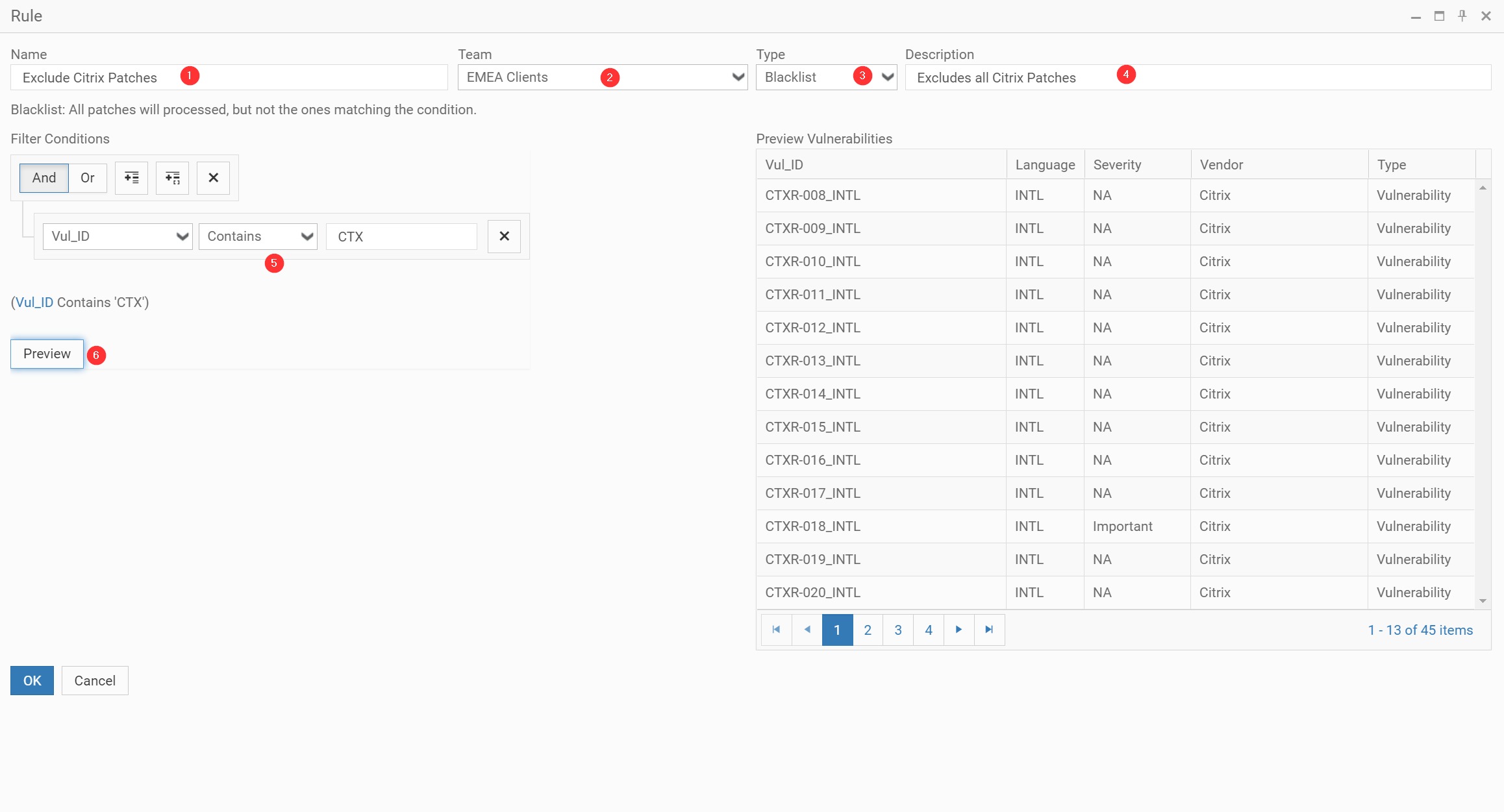
Task: Select row CTXR-013_INTL
Action: (x=1116, y=361)
